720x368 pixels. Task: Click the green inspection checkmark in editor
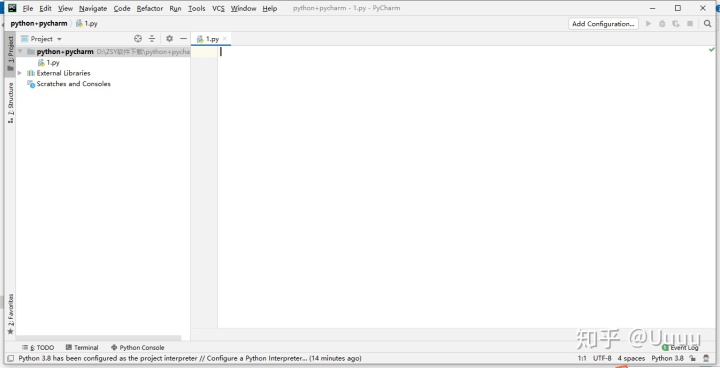(x=711, y=50)
